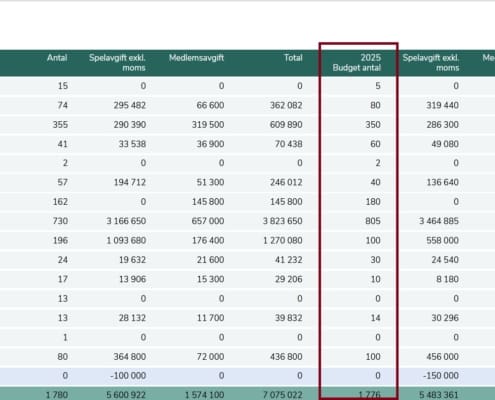Screen dimensions: 495x400
Task: Click the Antal column header
Action: tap(57, 58)
